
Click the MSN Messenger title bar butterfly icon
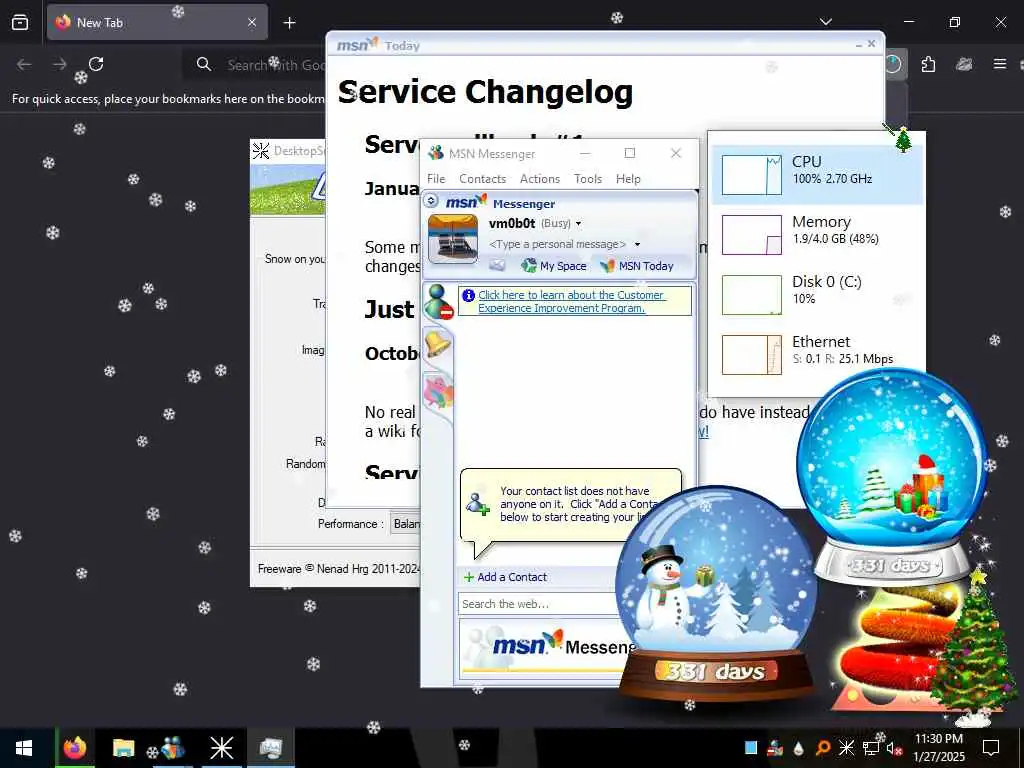pyautogui.click(x=436, y=153)
